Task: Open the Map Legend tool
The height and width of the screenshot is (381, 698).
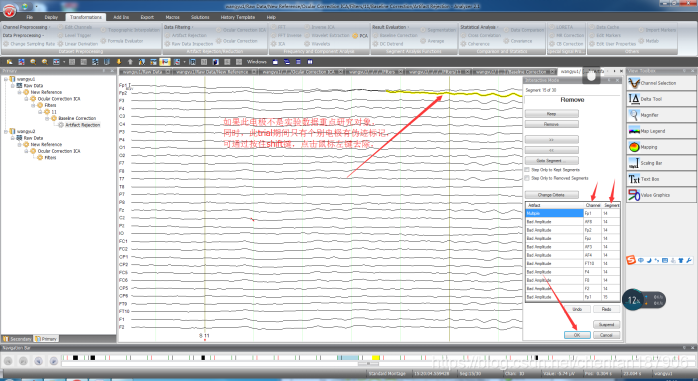Action: pyautogui.click(x=661, y=131)
